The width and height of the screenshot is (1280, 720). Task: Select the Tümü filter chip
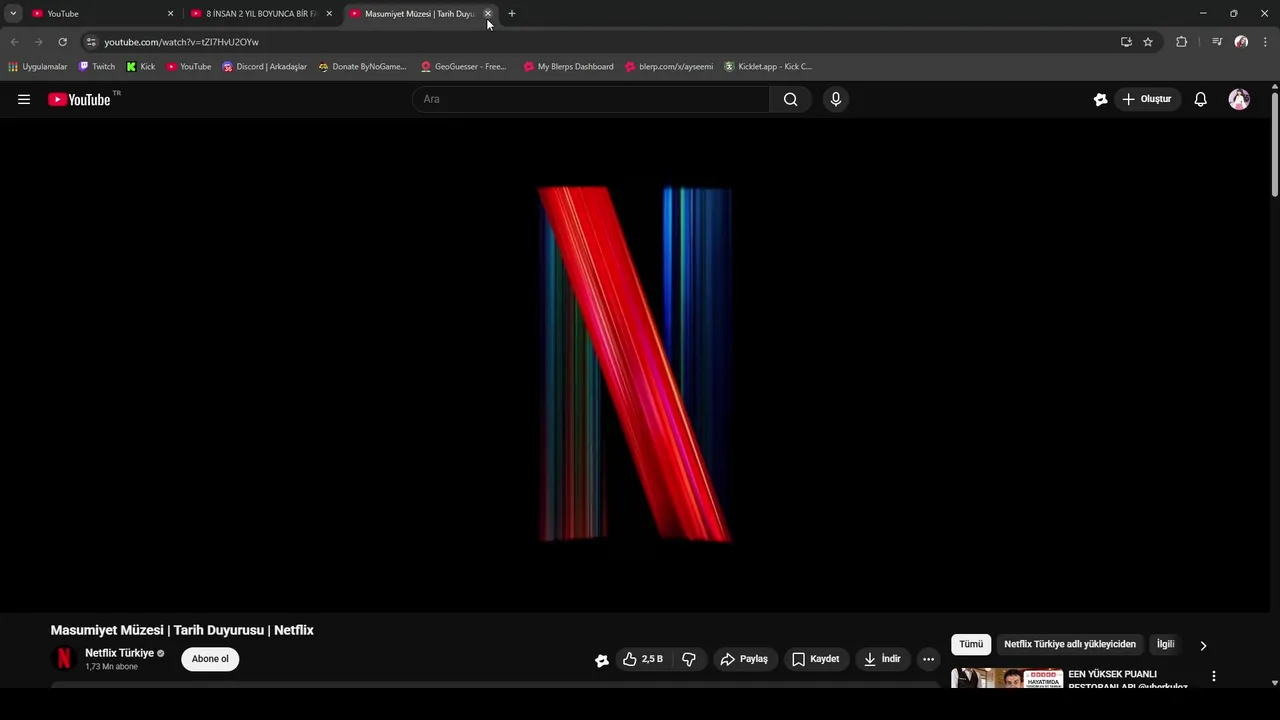[971, 644]
